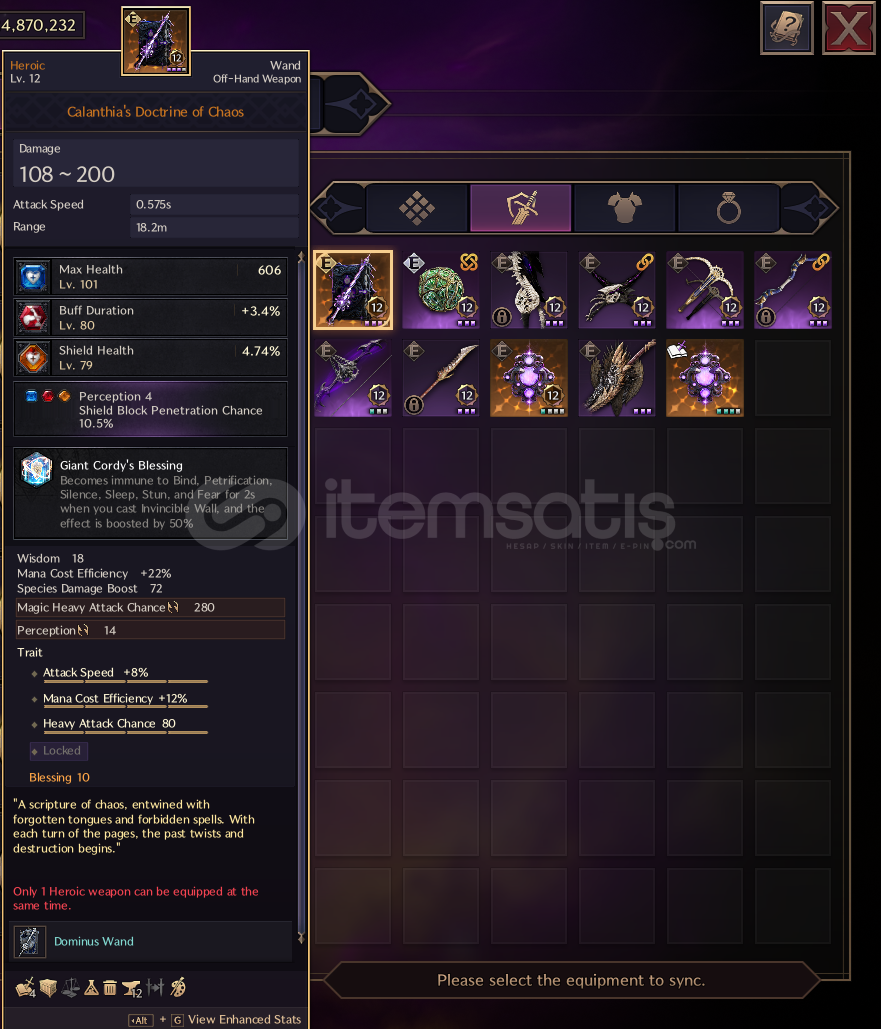Screen dimensions: 881x1029
Task: Open the help book icon
Action: (x=786, y=28)
